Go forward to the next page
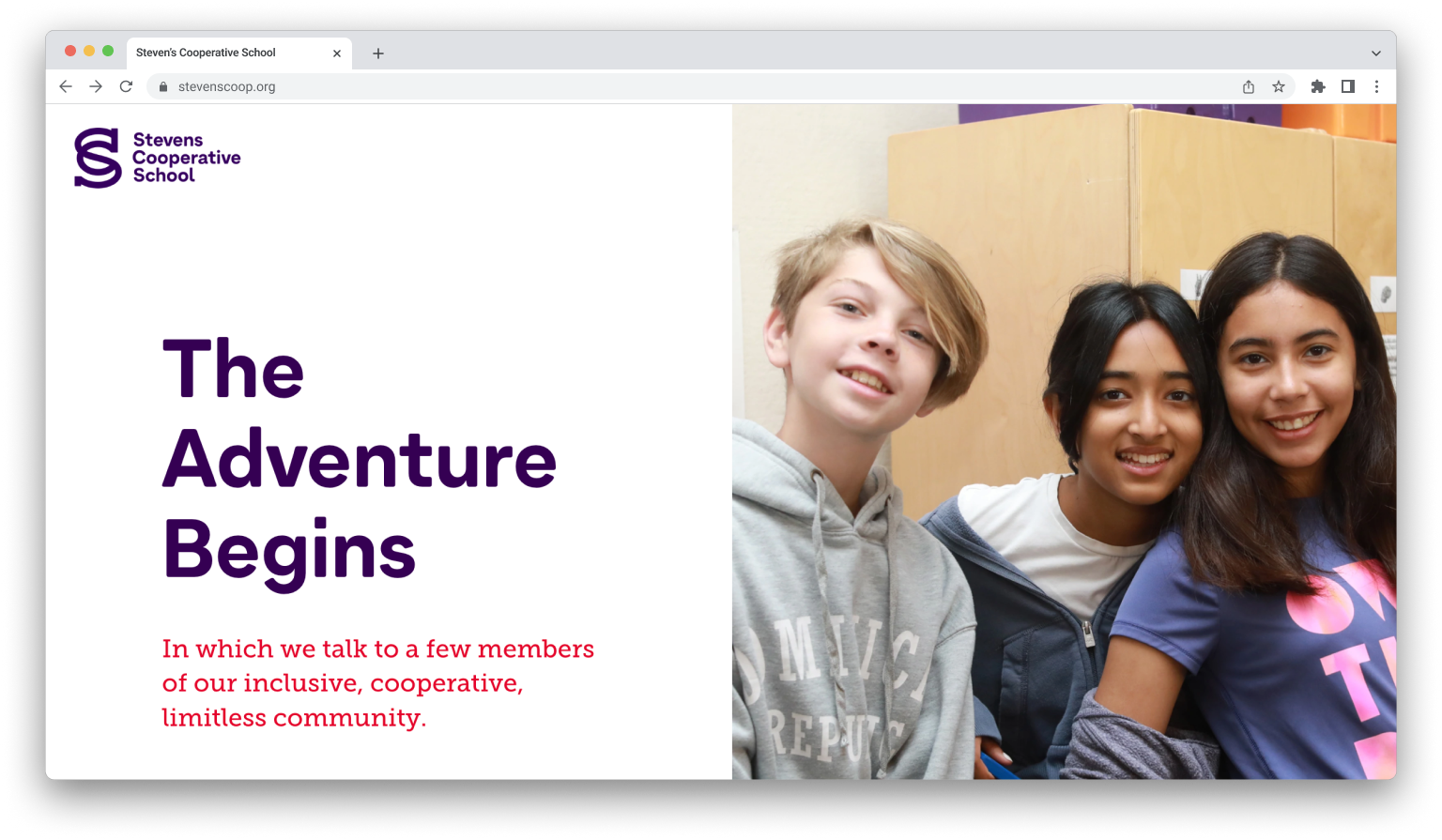Screen dimensions: 1442x840 pos(96,86)
